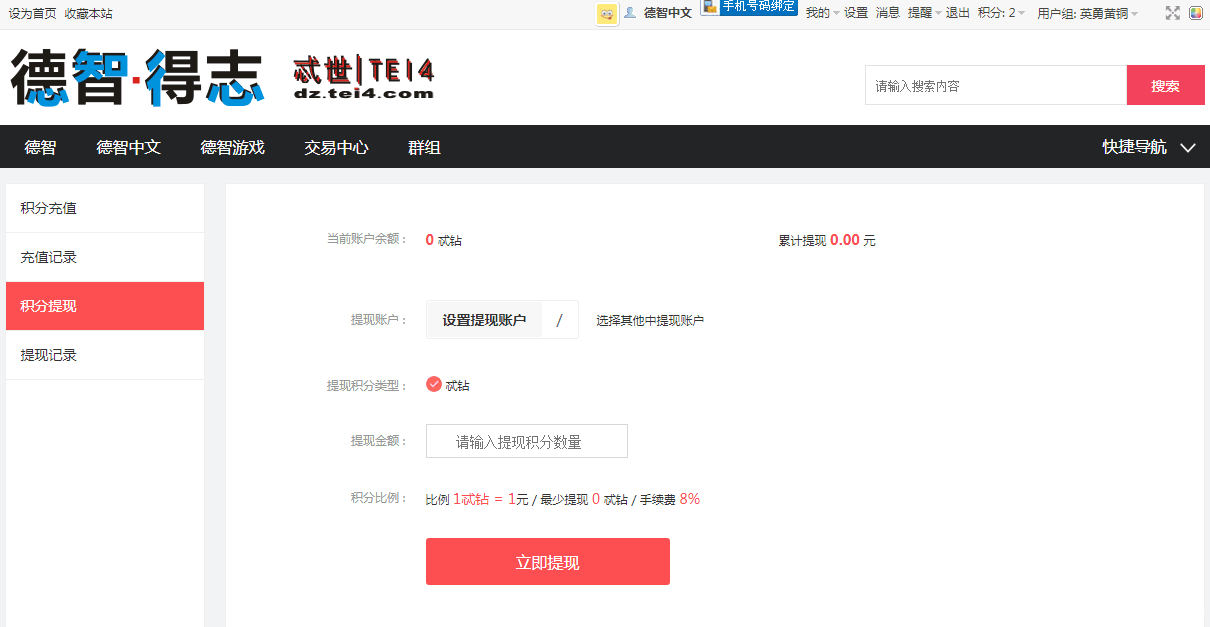
Task: Select the 戓钻 withdrawal points type
Action: pyautogui.click(x=434, y=383)
